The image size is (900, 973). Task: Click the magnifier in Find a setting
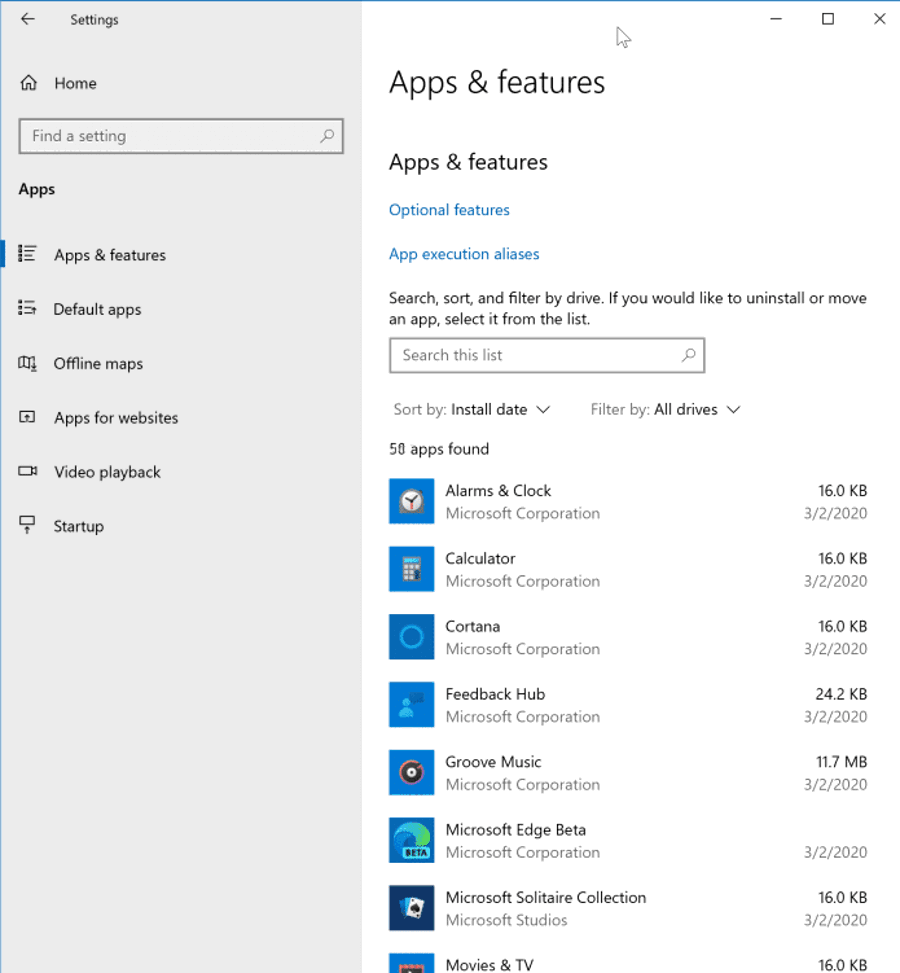(x=327, y=136)
